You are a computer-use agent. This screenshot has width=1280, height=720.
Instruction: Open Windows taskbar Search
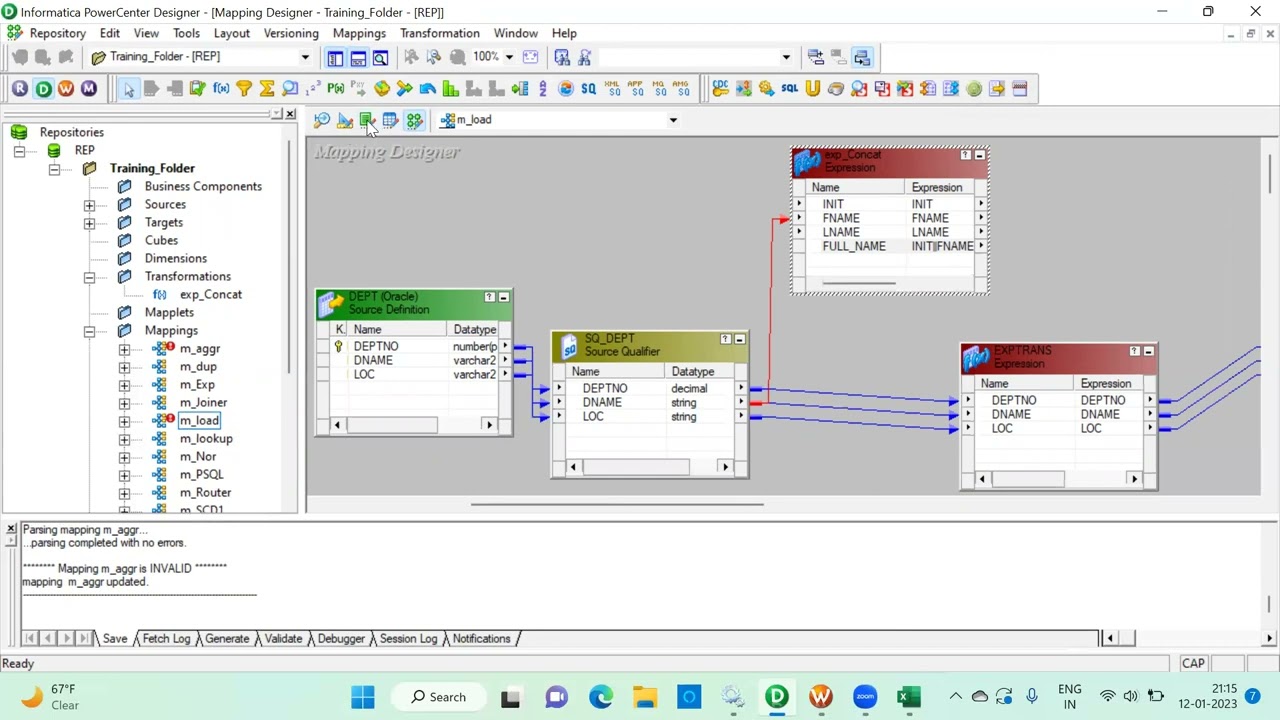[438, 697]
